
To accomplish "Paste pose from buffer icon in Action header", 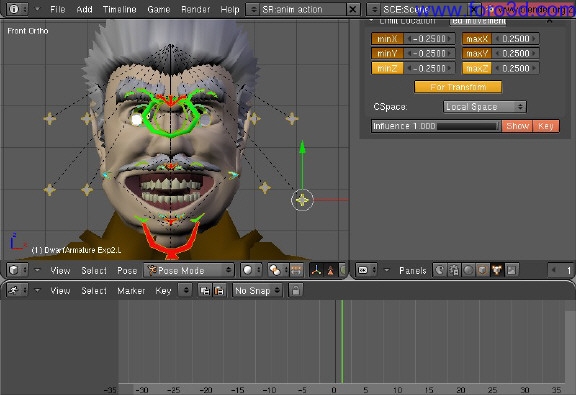I will (x=219, y=290).
